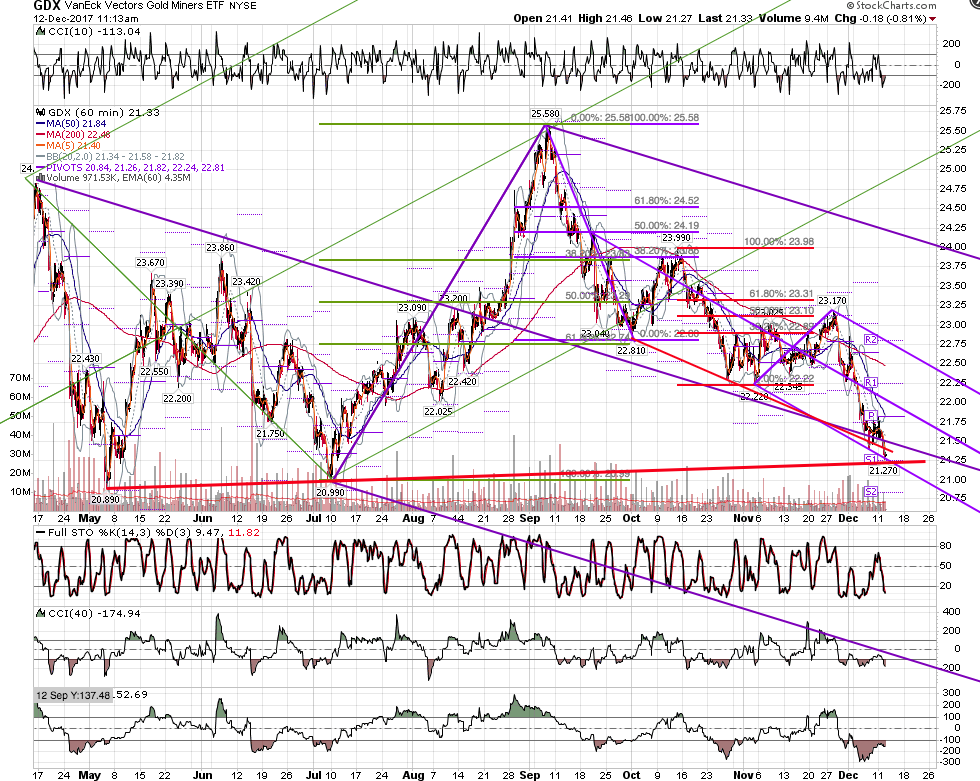Click the StockCharts.com watermark link
Image resolution: width=980 pixels, height=781 pixels.
[891, 6]
